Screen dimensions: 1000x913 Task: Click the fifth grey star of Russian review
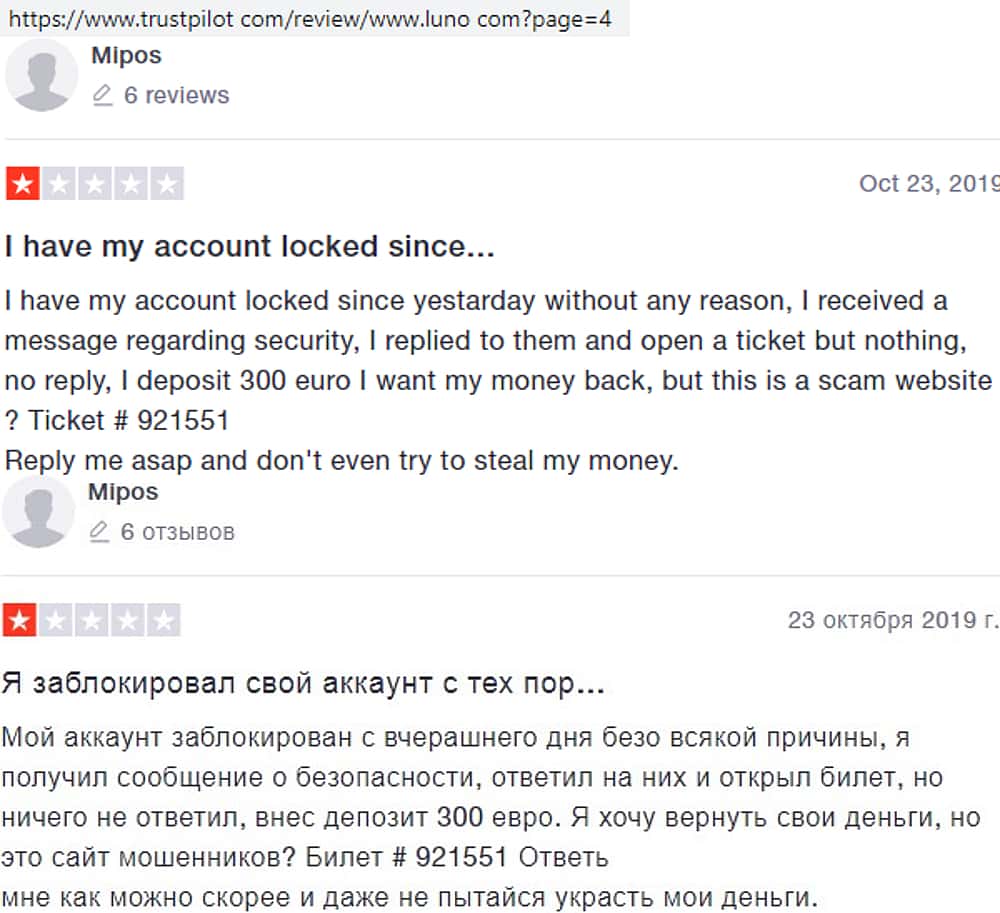coord(164,620)
